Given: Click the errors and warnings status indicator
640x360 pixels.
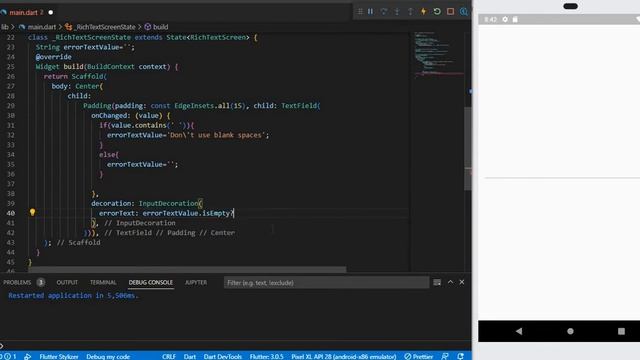Looking at the screenshot, I should pyautogui.click(x=8, y=356).
